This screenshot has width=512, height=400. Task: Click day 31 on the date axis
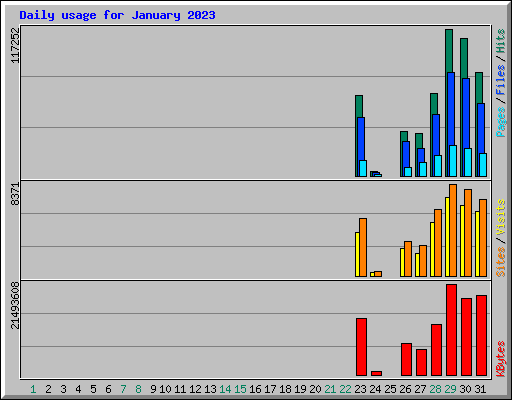pyautogui.click(x=480, y=389)
